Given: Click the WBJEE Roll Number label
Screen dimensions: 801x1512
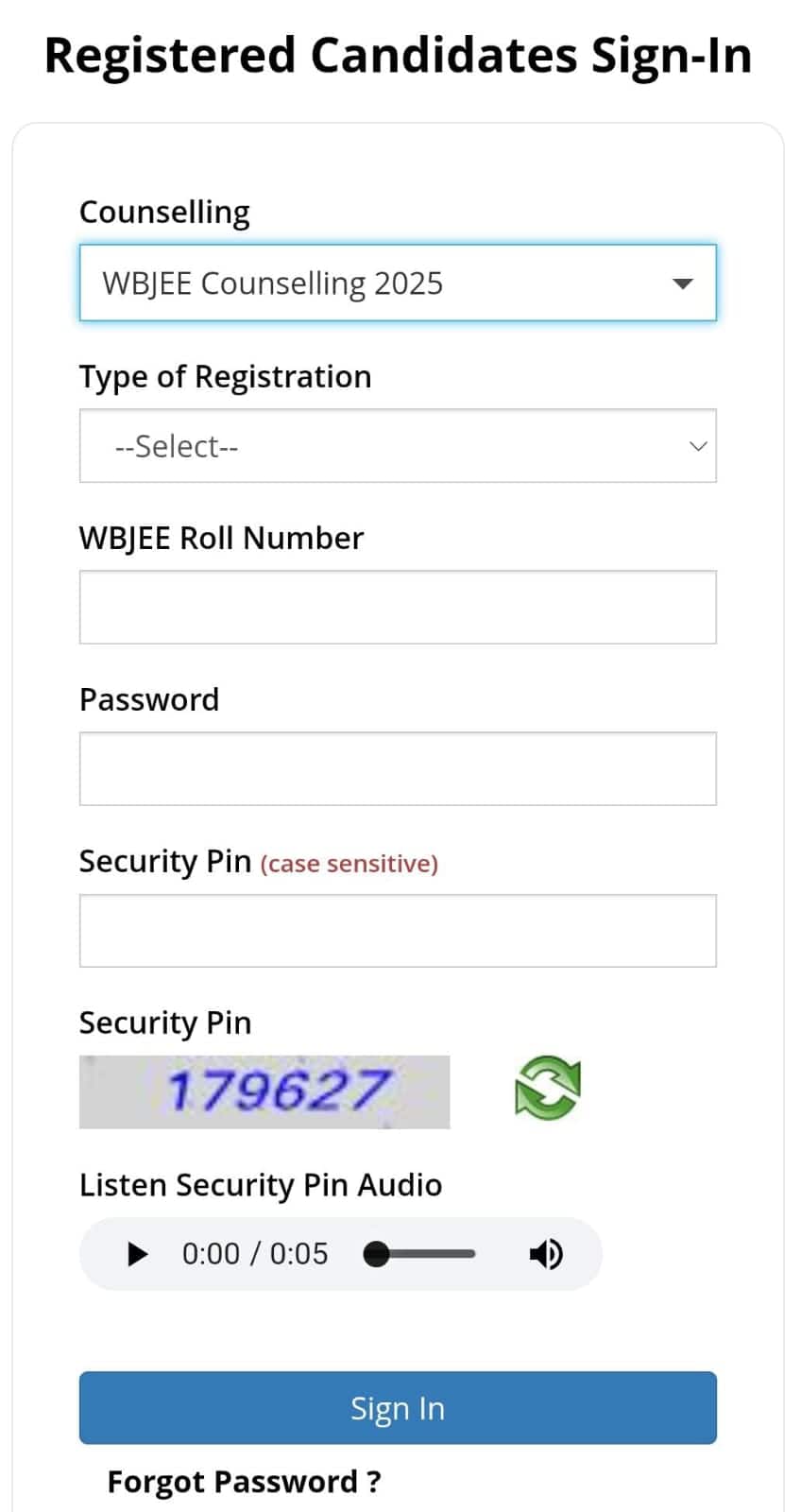Looking at the screenshot, I should pos(221,539).
